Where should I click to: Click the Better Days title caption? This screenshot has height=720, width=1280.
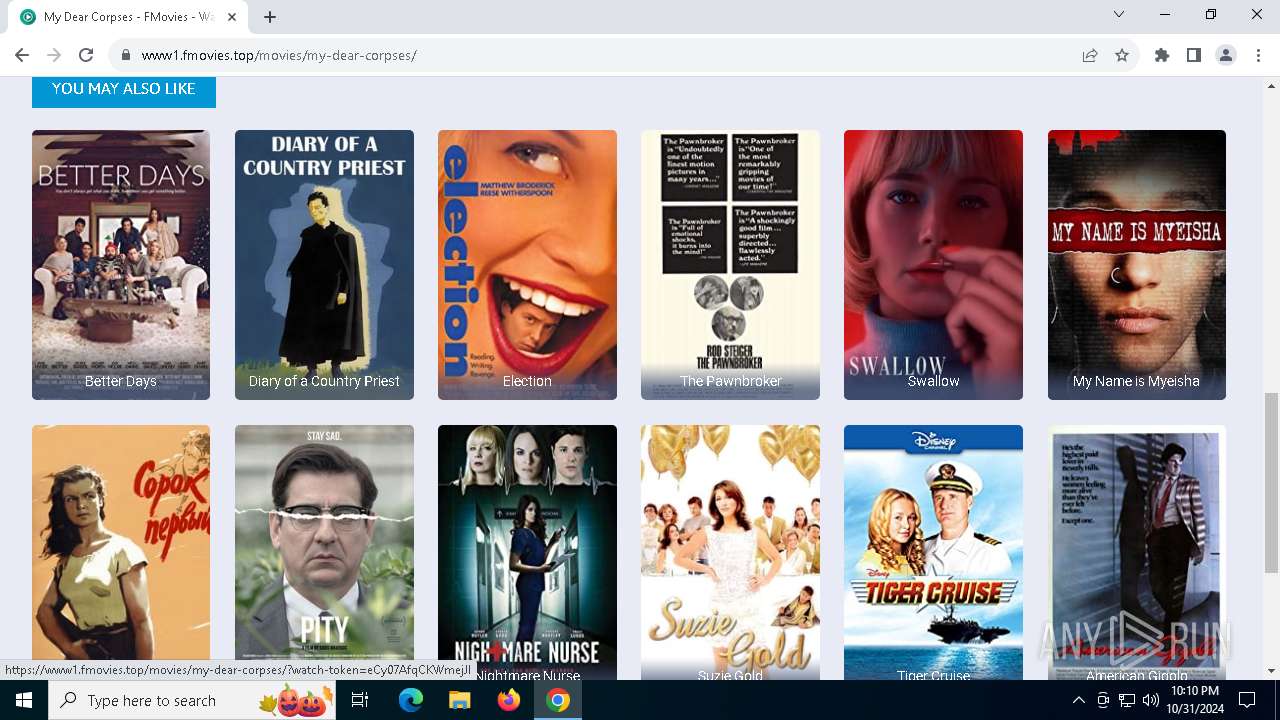[x=121, y=381]
